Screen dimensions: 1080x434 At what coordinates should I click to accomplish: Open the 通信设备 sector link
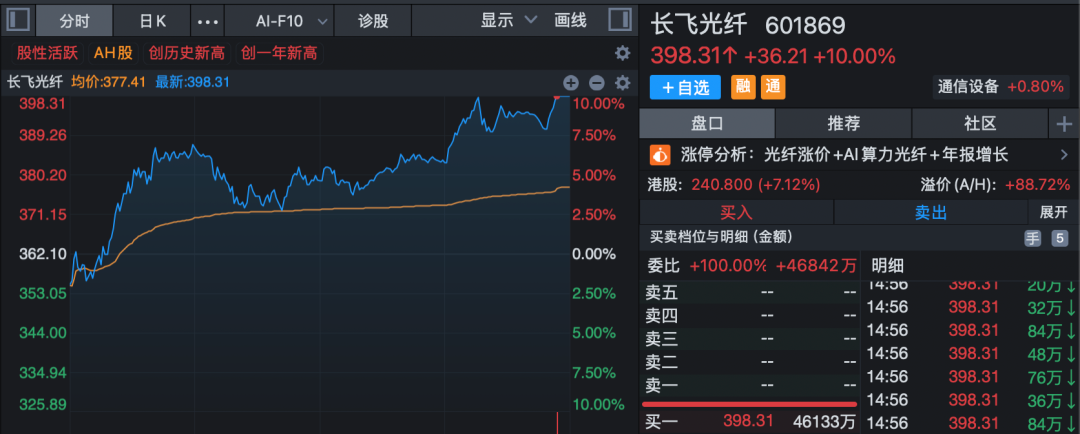coord(968,87)
